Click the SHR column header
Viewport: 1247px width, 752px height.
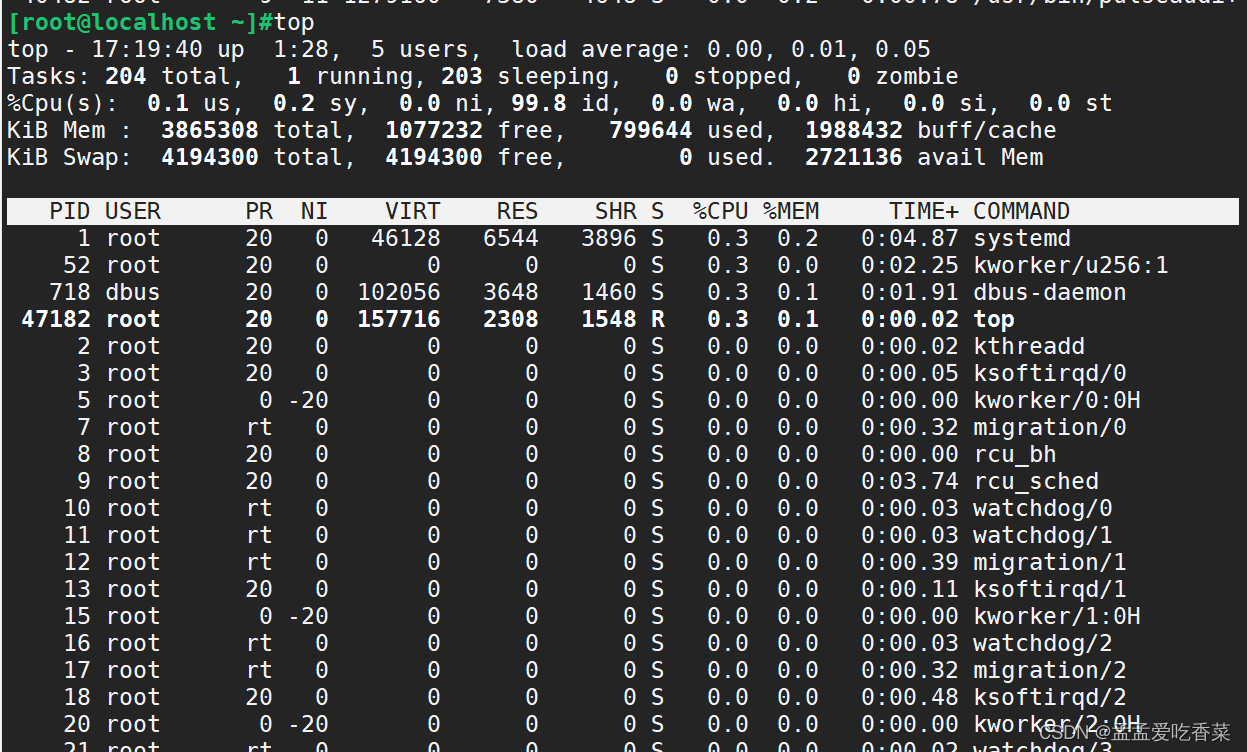[x=616, y=211]
